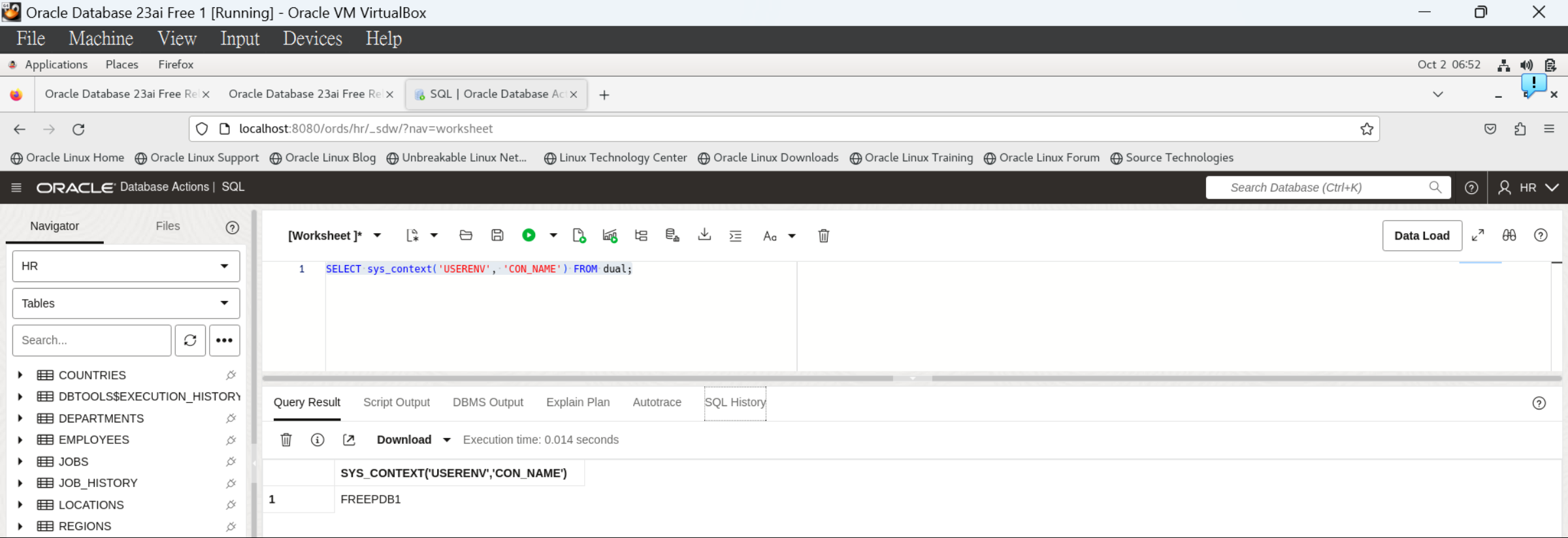Click the Data Load button
Screen dimensions: 1568x538
click(x=1422, y=236)
